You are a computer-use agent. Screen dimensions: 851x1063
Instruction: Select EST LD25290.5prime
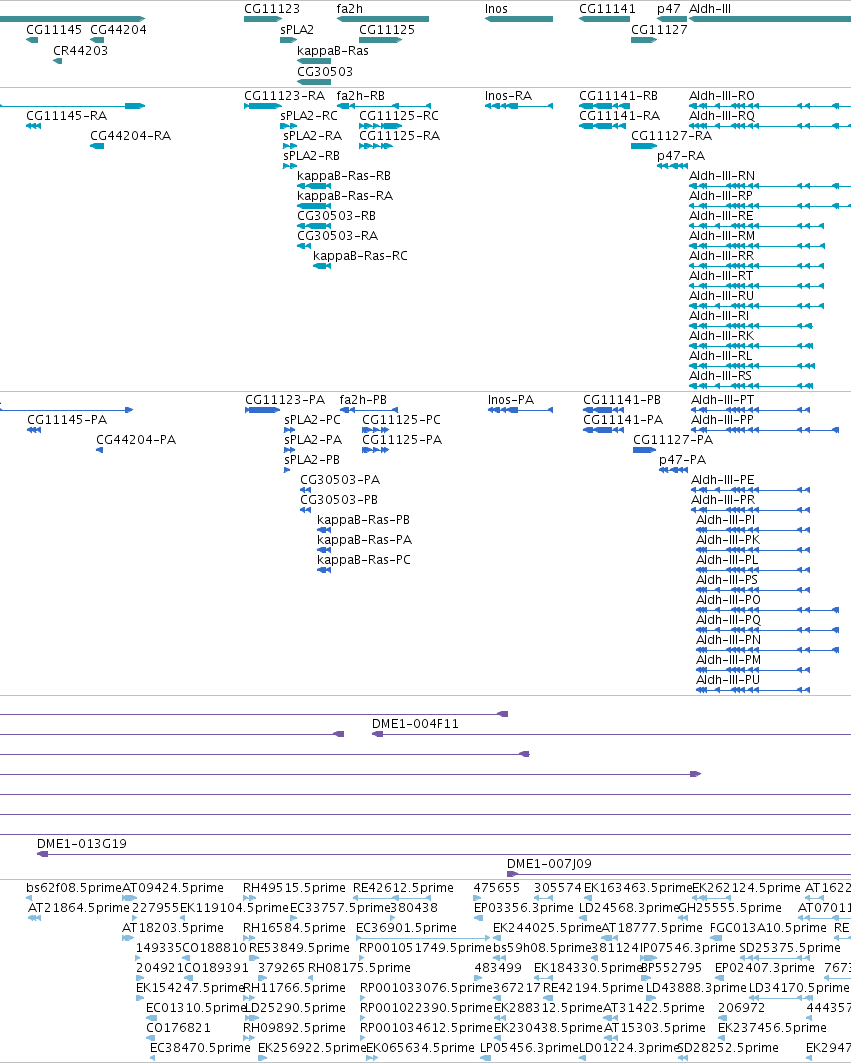pos(294,1008)
